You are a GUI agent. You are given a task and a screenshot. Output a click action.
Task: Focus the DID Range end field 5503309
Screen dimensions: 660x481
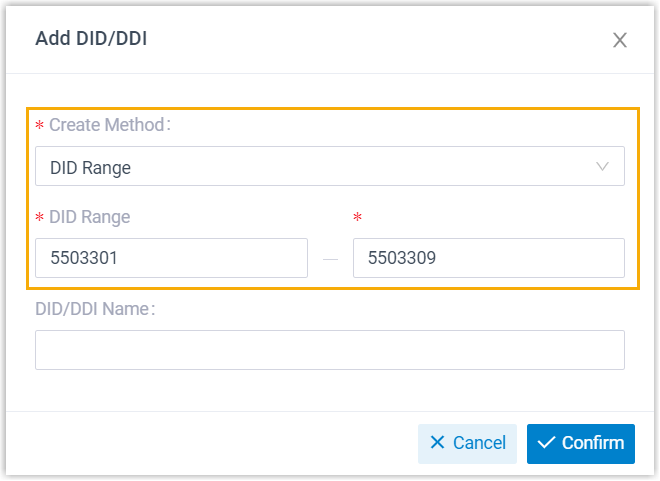click(x=489, y=258)
